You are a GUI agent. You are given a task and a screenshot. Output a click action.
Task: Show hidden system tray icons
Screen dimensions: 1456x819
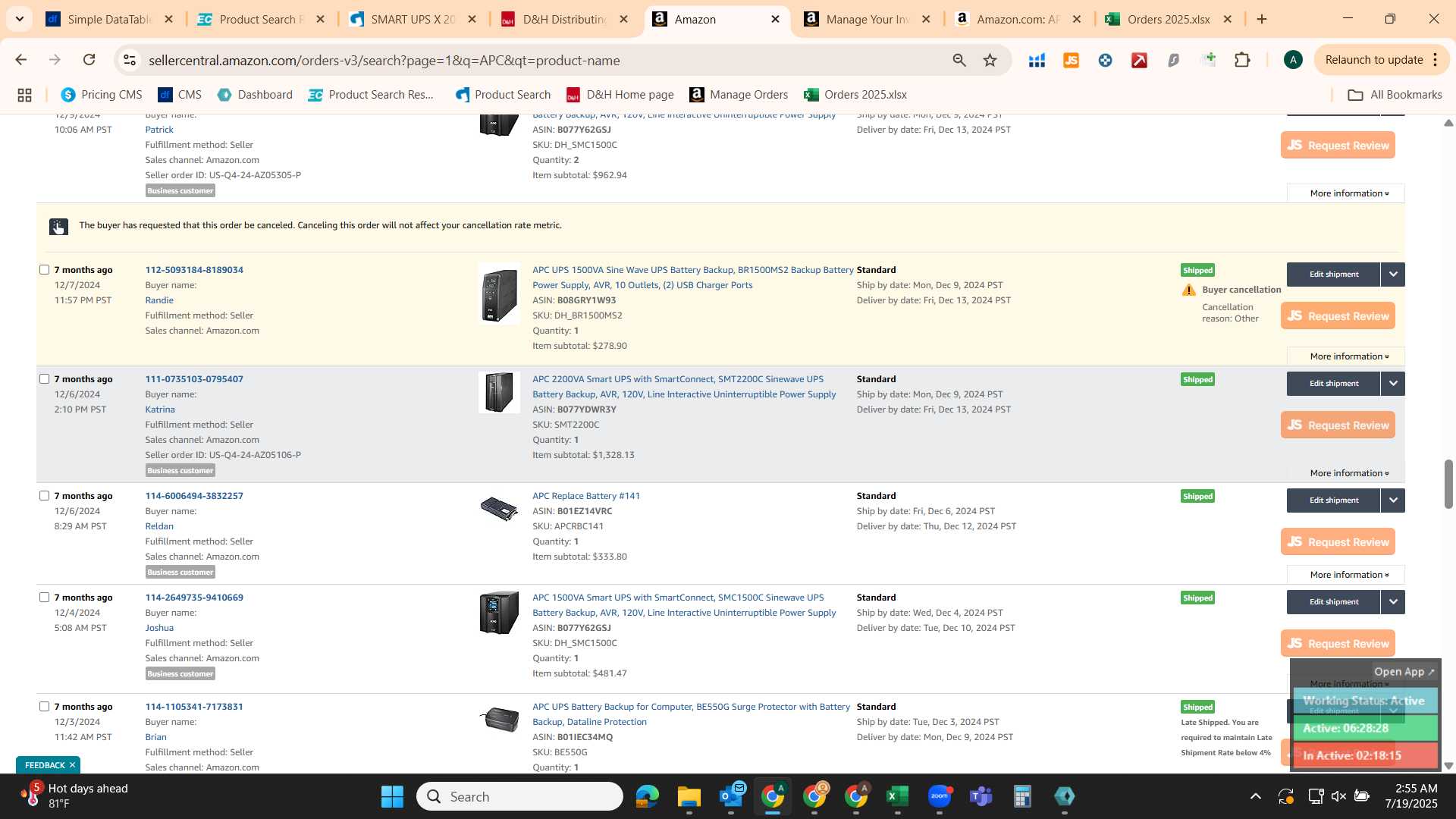1255,796
